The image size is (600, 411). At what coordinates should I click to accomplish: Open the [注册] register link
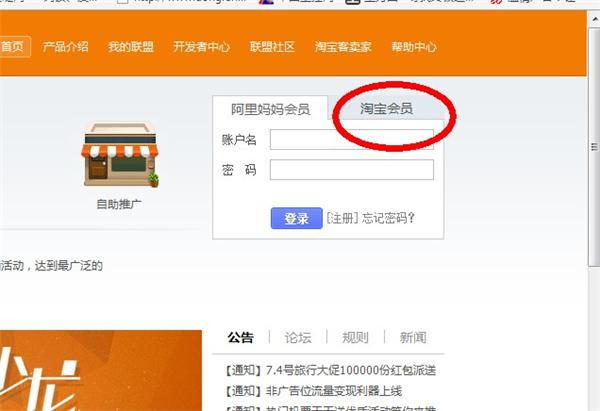[x=342, y=218]
